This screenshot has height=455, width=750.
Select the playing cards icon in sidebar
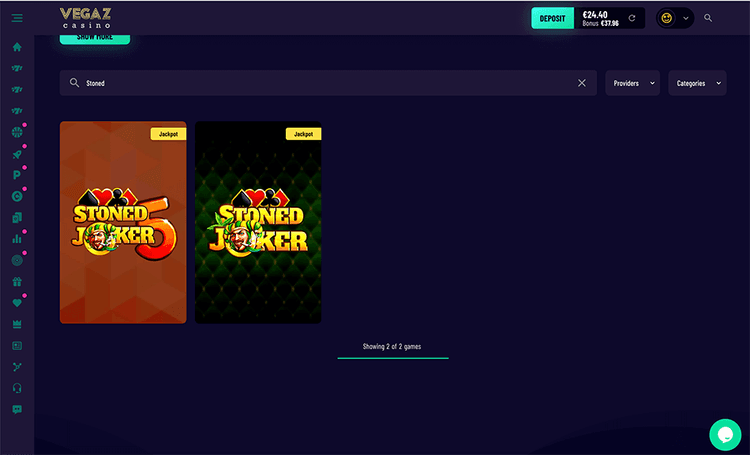tap(17, 218)
